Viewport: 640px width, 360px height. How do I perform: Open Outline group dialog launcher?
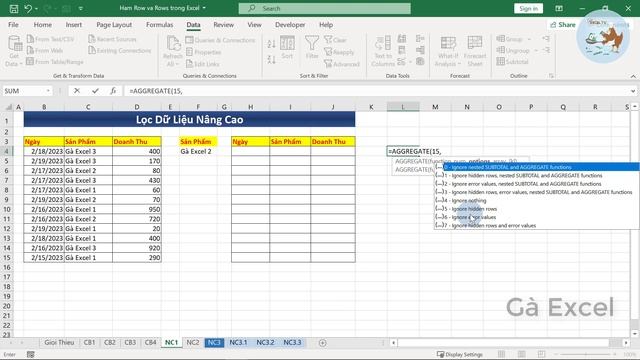click(551, 76)
